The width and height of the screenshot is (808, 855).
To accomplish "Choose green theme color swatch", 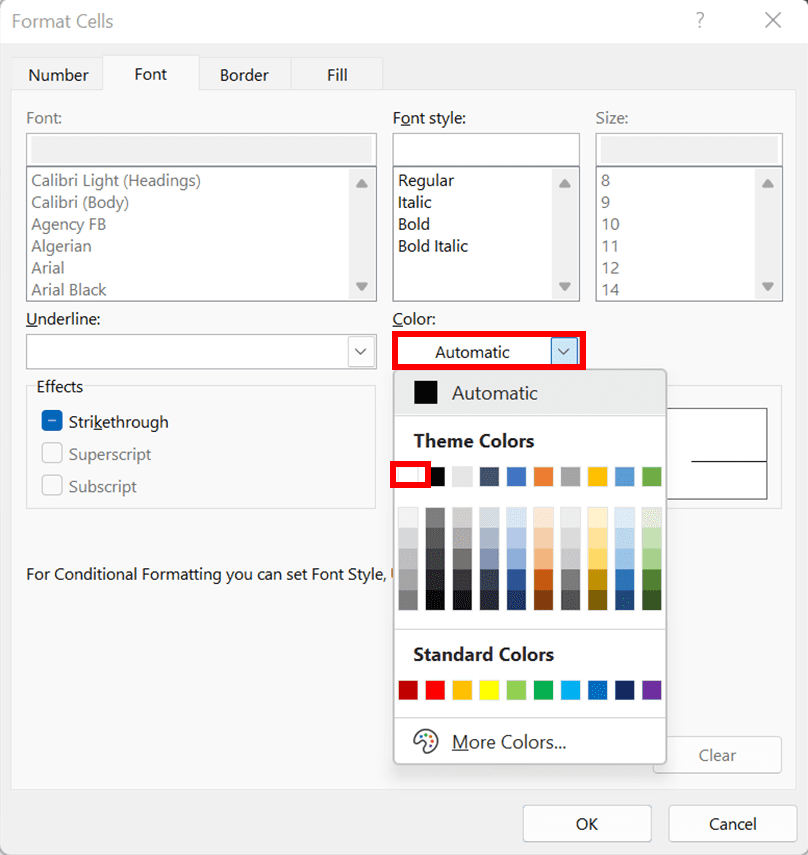I will pos(652,477).
